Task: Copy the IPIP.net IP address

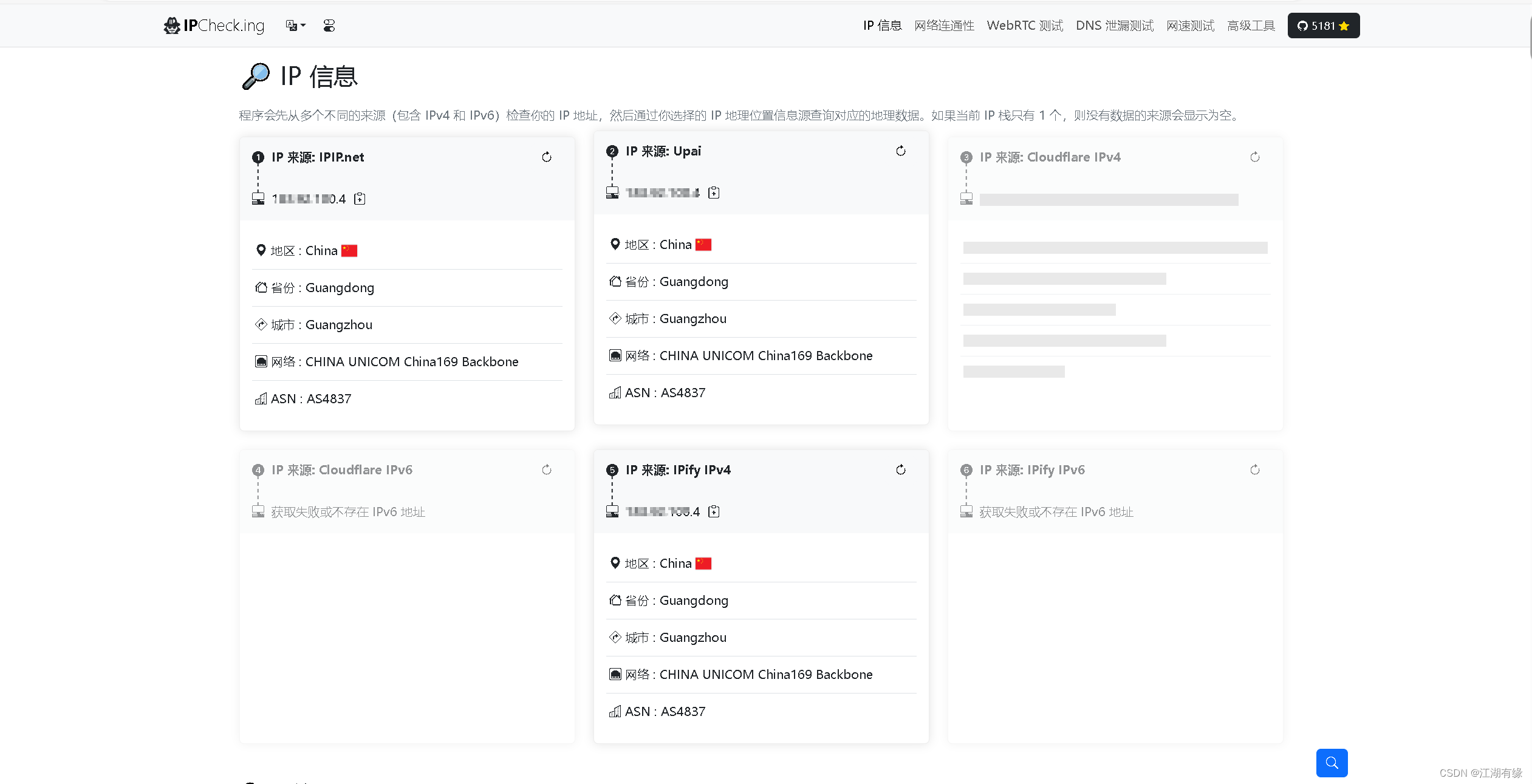Action: tap(360, 199)
